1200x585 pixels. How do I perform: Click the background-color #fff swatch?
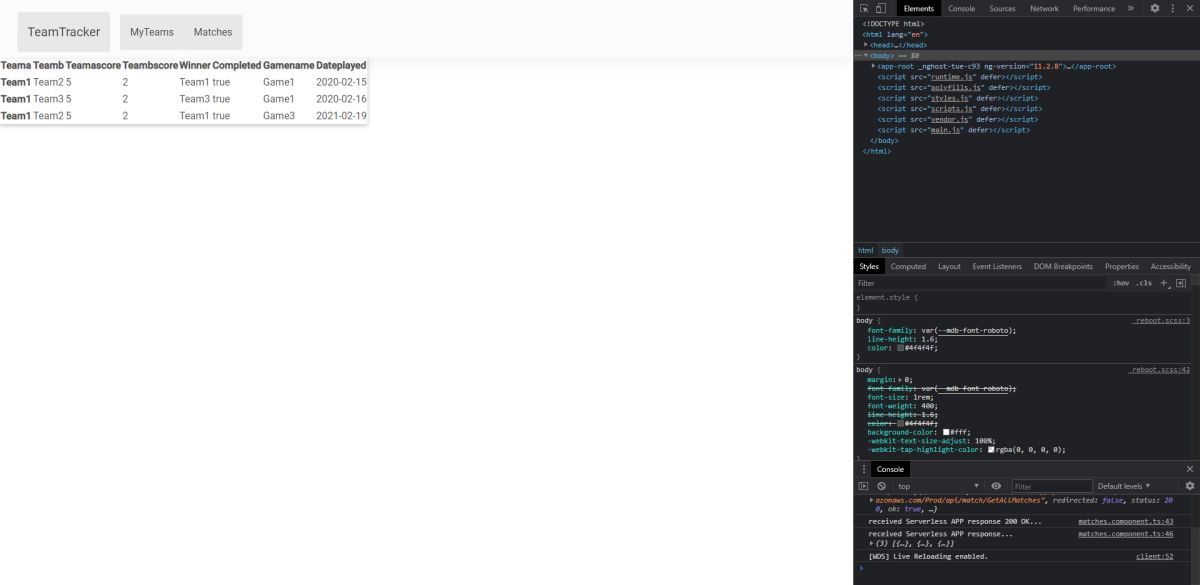coord(946,432)
